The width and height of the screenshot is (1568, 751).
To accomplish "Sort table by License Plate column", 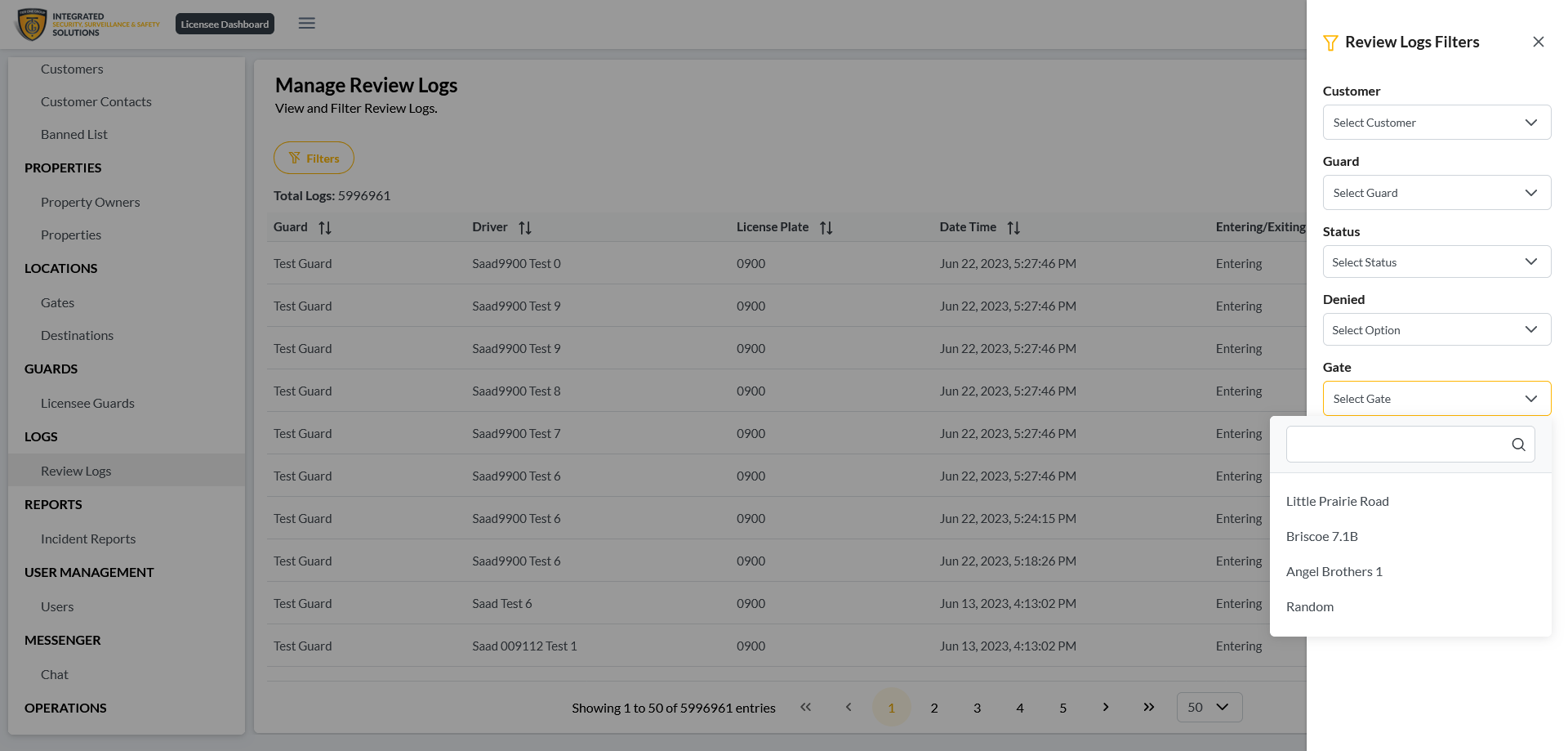I will point(826,228).
